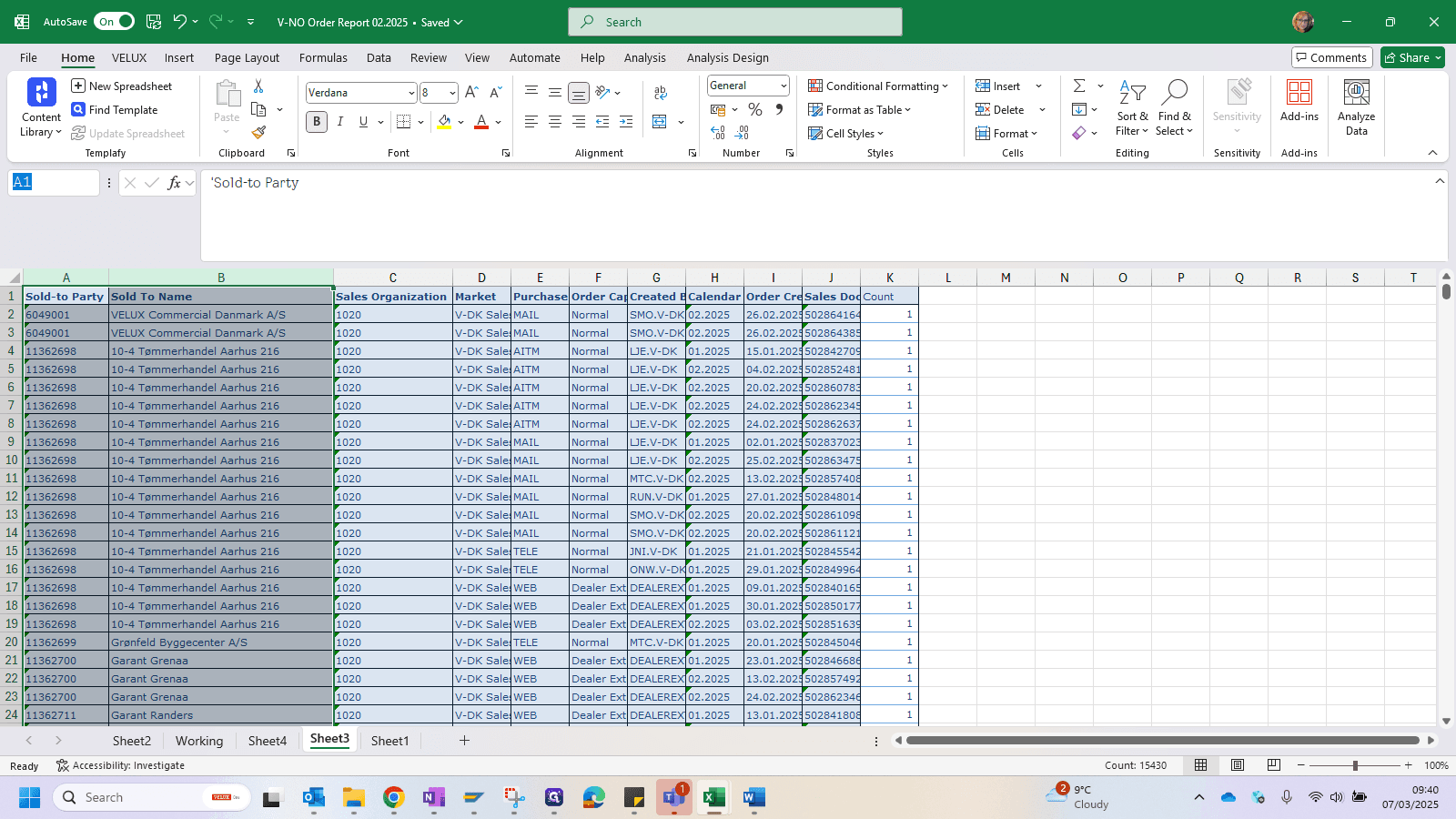Click the Wrap Text icon

[661, 92]
